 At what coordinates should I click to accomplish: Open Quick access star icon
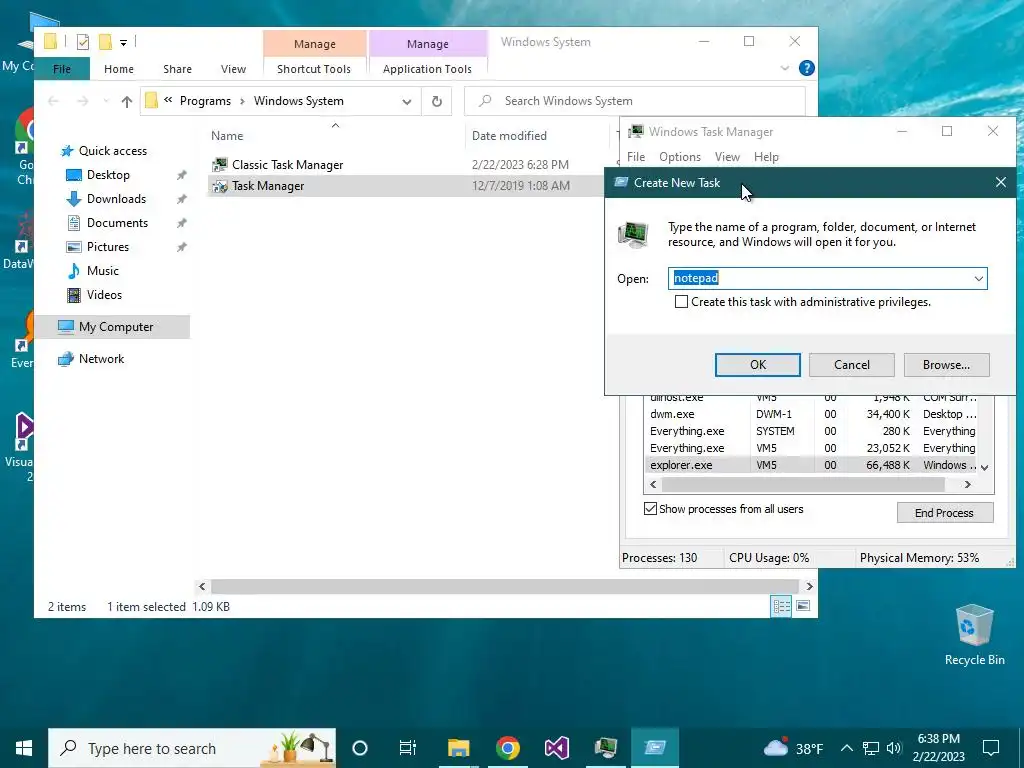point(67,151)
